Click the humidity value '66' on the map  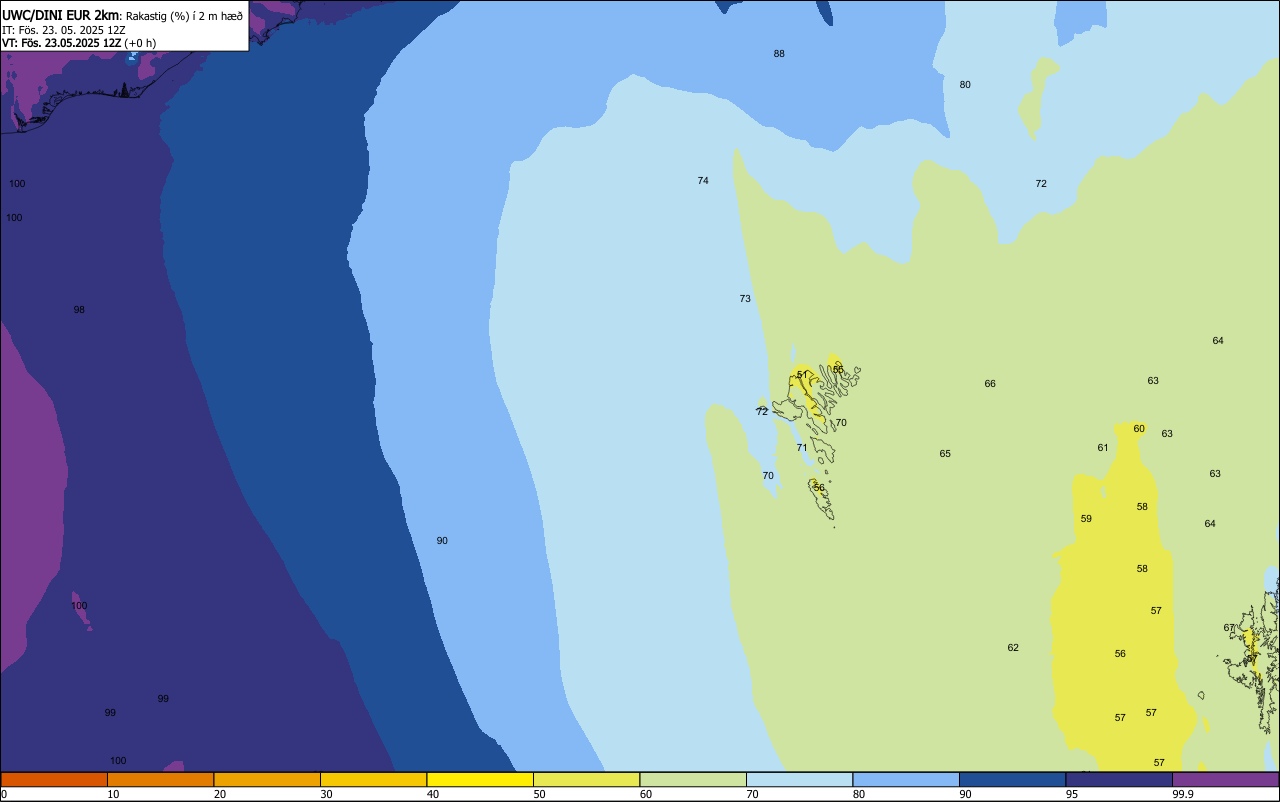click(990, 384)
